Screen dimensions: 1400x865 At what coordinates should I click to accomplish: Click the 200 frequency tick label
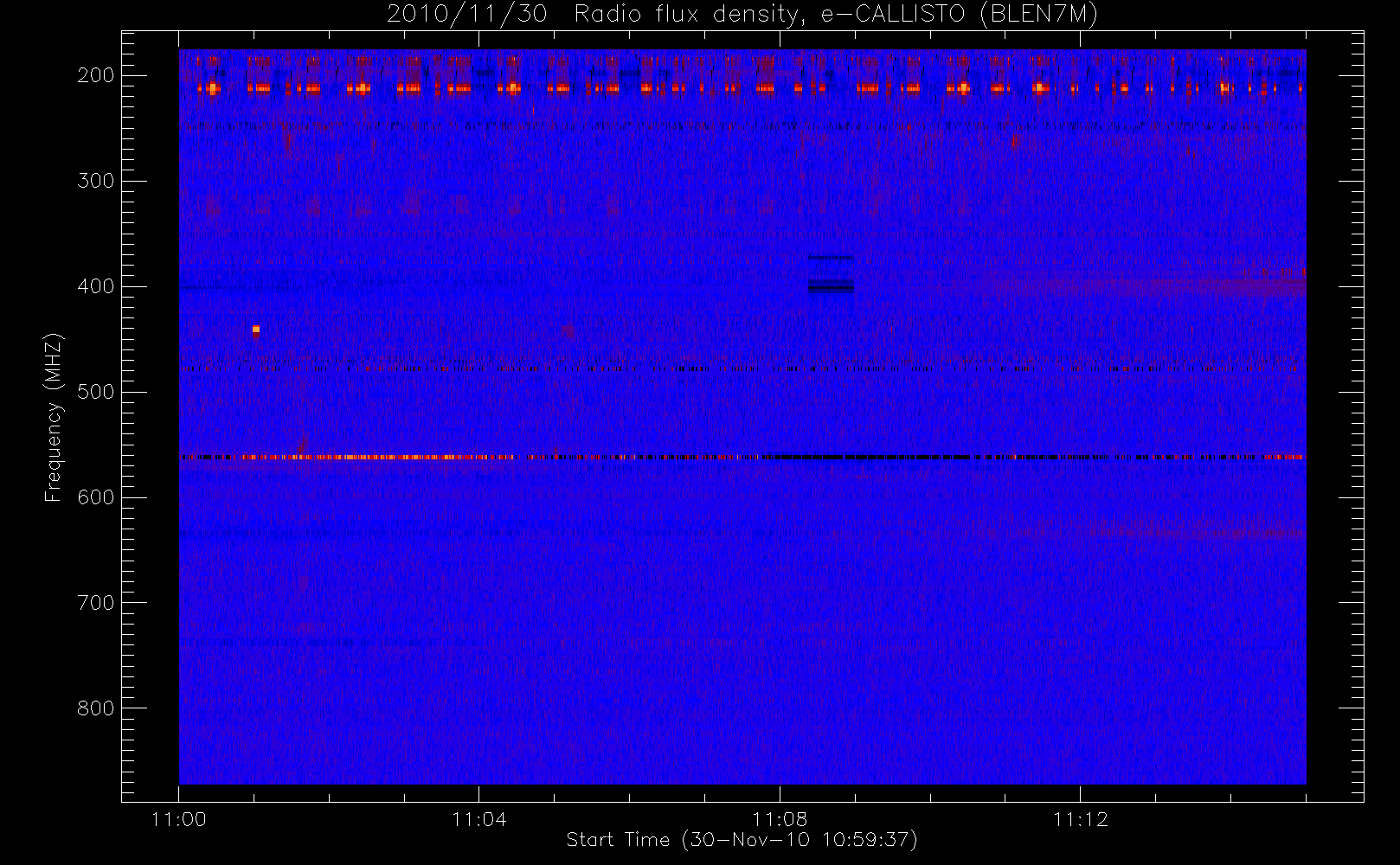(96, 75)
